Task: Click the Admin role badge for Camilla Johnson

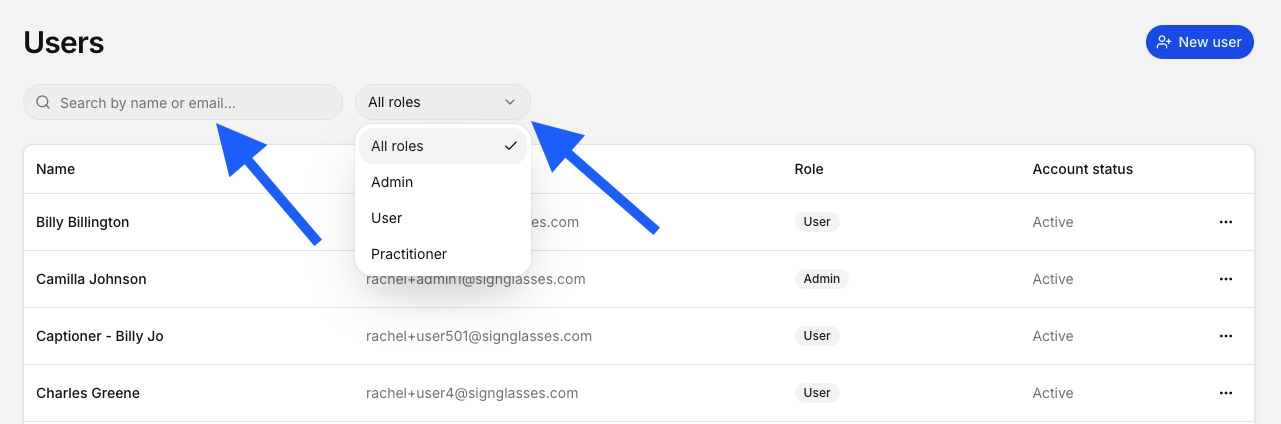Action: tap(822, 279)
